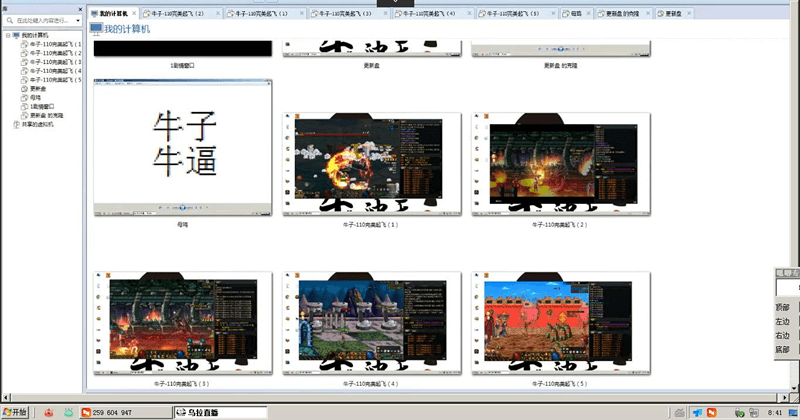Click the 共享的虚拟机 label in the tree
The width and height of the screenshot is (800, 420).
(37, 125)
